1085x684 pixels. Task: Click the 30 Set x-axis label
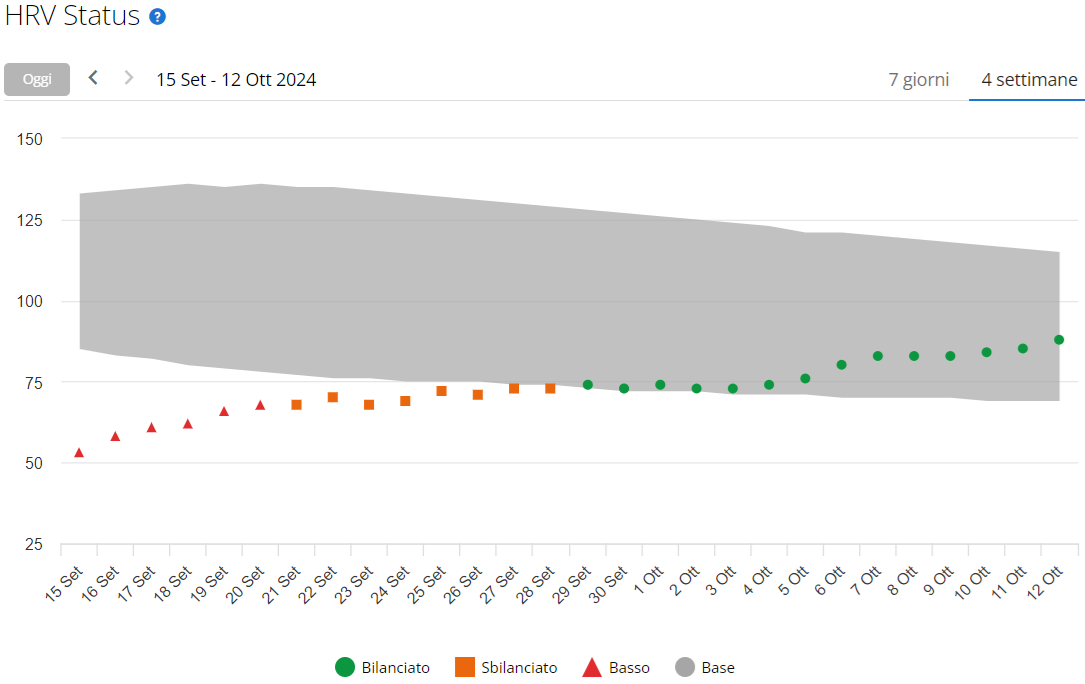click(608, 584)
